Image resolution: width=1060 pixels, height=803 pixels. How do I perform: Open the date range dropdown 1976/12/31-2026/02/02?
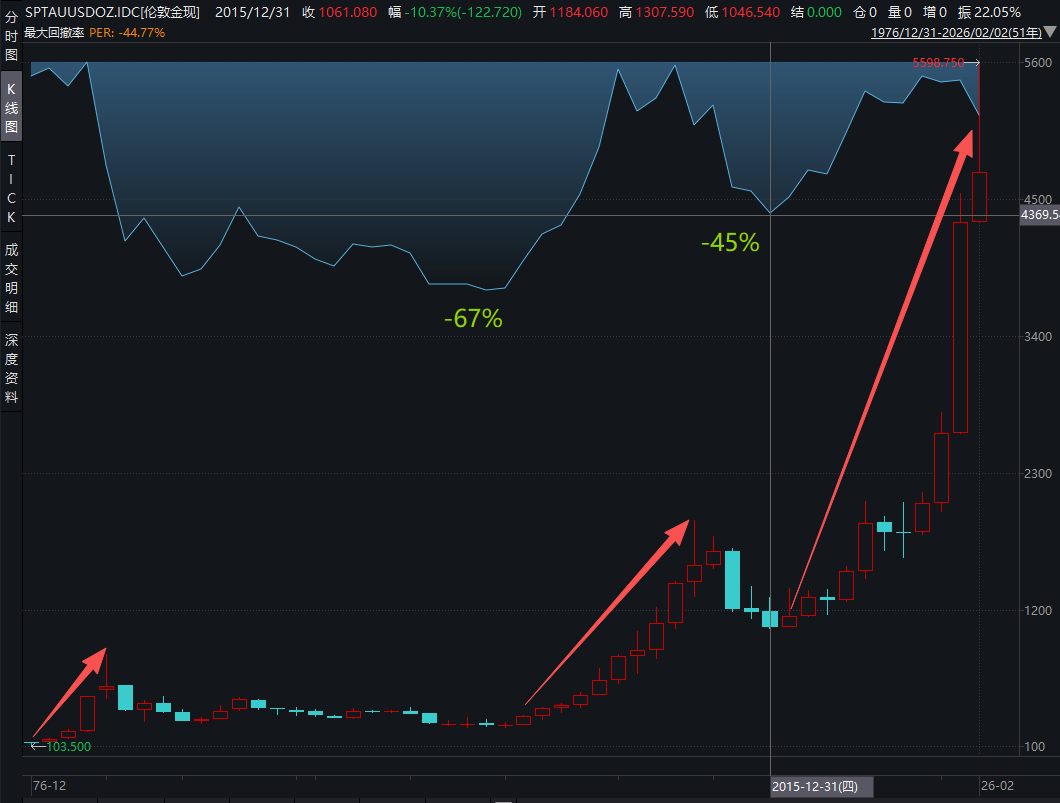[956, 32]
